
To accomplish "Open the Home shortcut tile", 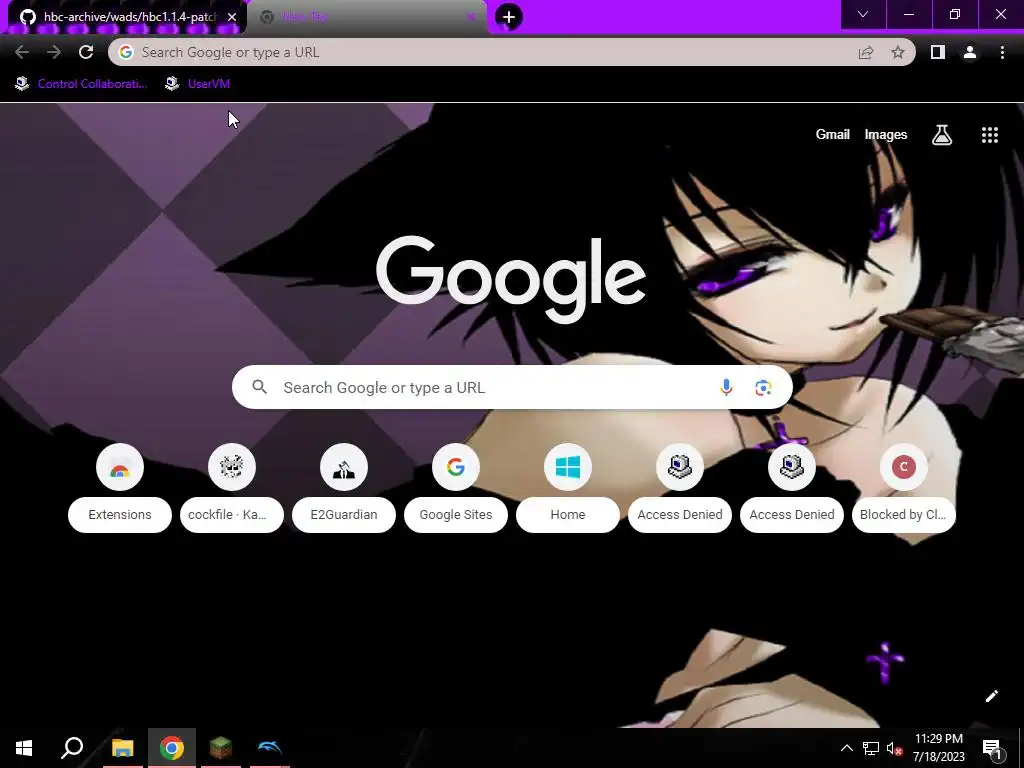I will tap(568, 488).
